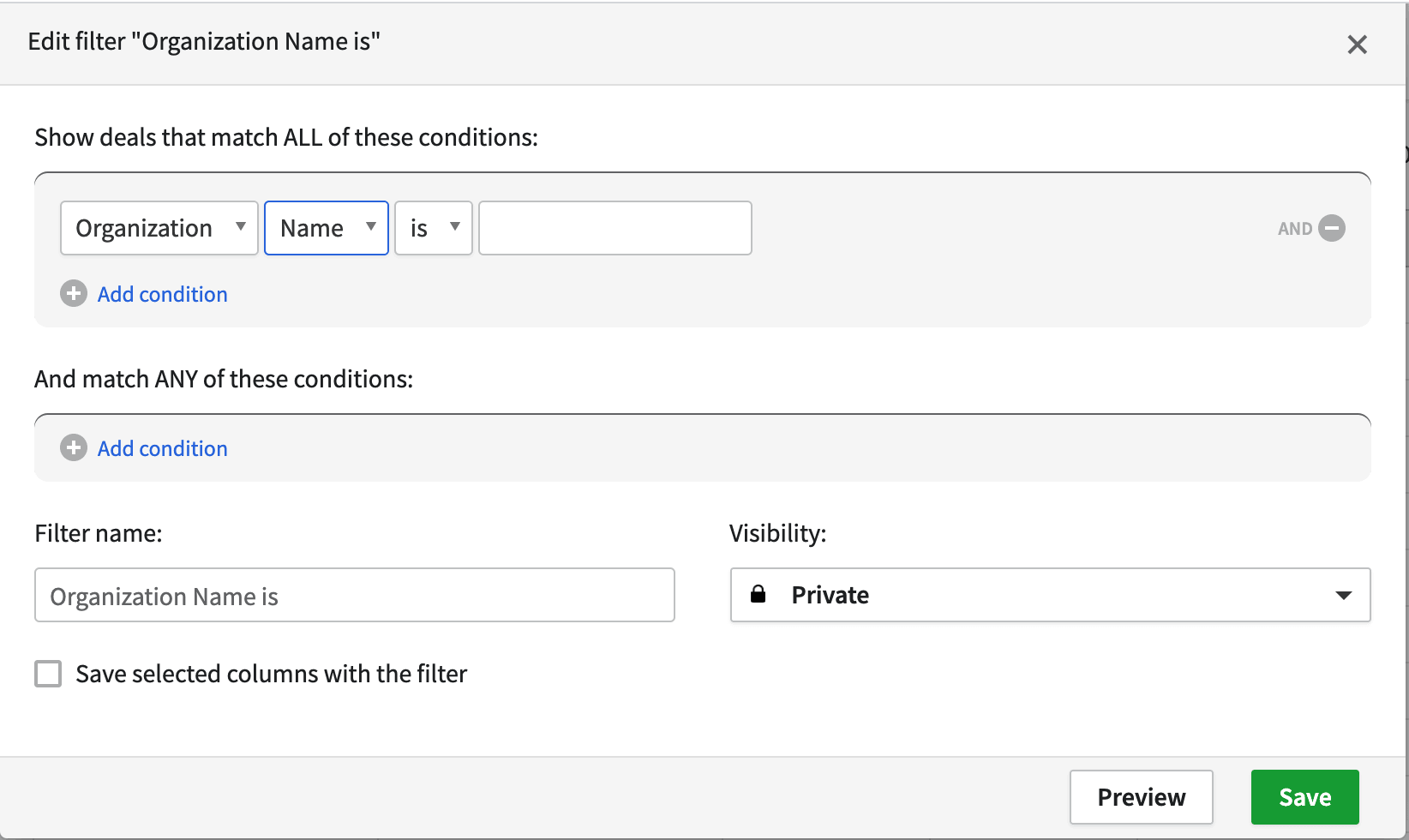Click Add condition link in ALL section
This screenshot has height=840, width=1409.
pos(162,294)
